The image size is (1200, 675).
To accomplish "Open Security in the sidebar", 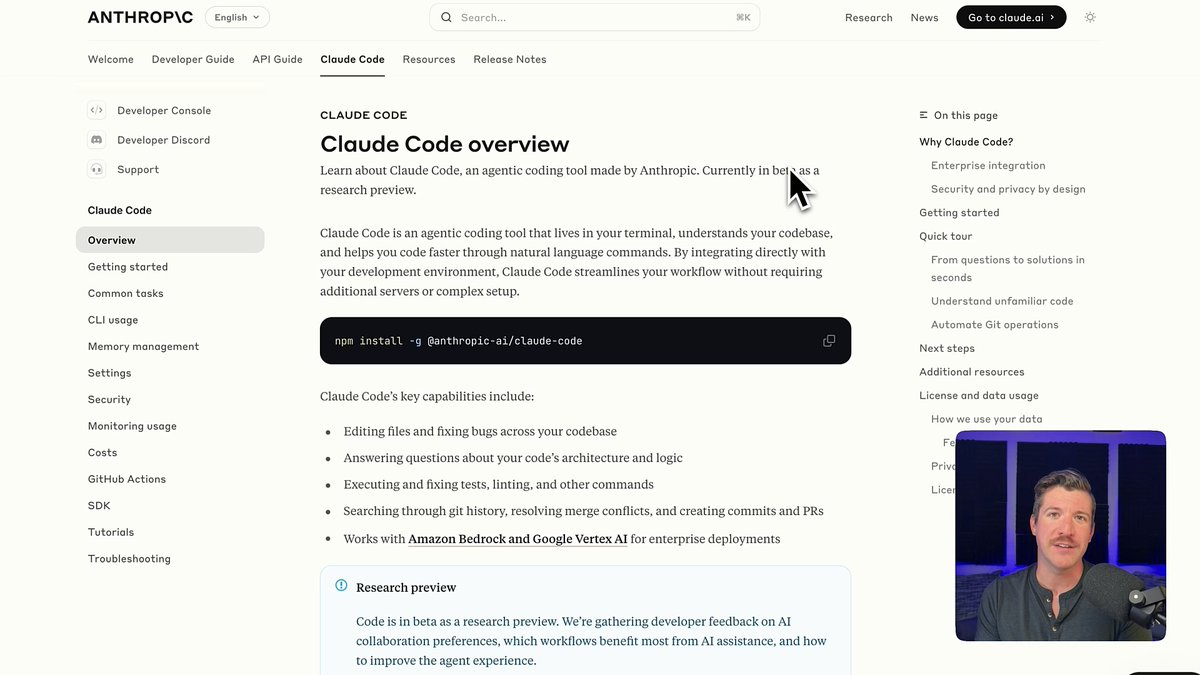I will (x=109, y=399).
